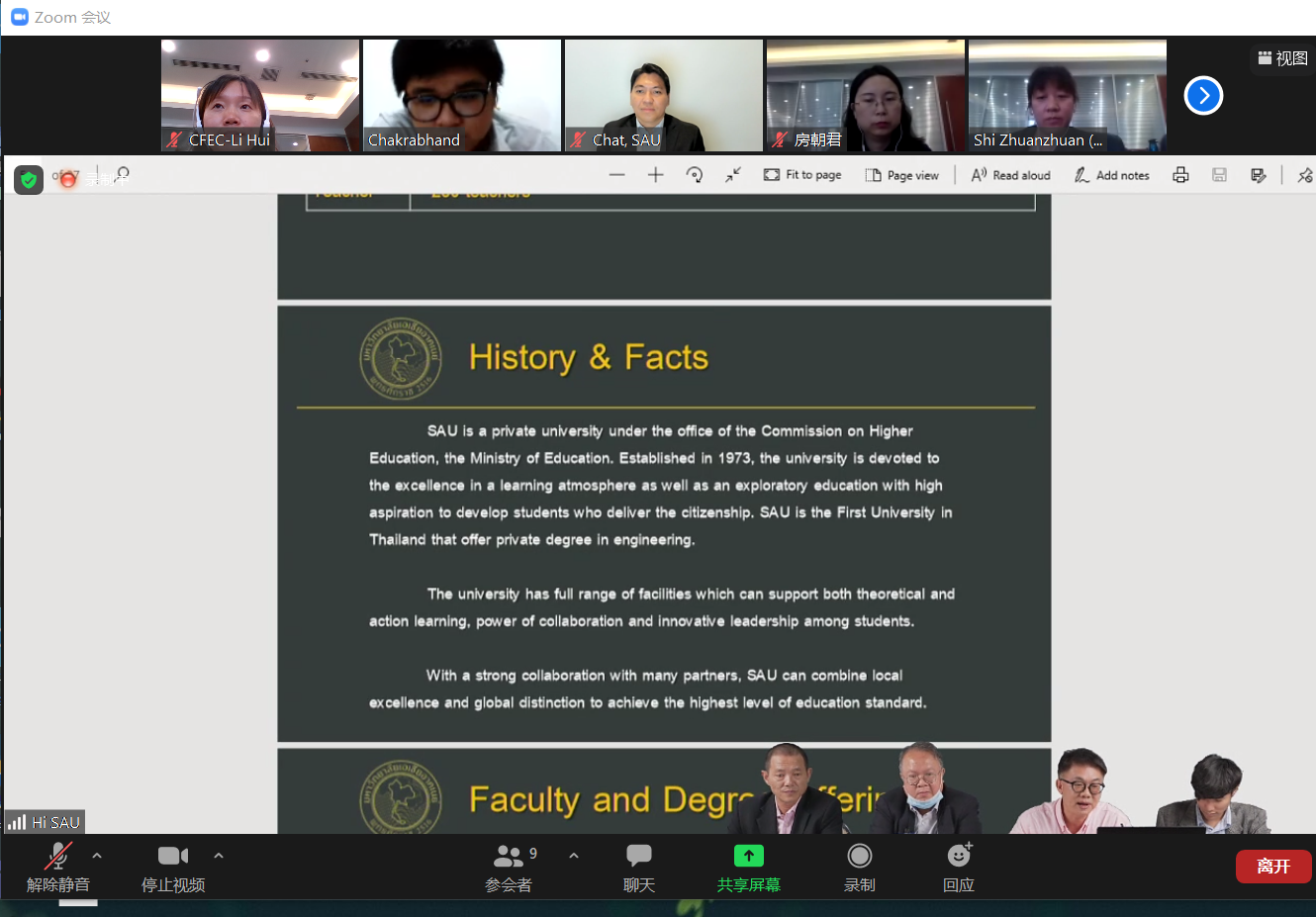Image resolution: width=1316 pixels, height=917 pixels.
Task: Start recording with 录制 button
Action: coord(859,867)
